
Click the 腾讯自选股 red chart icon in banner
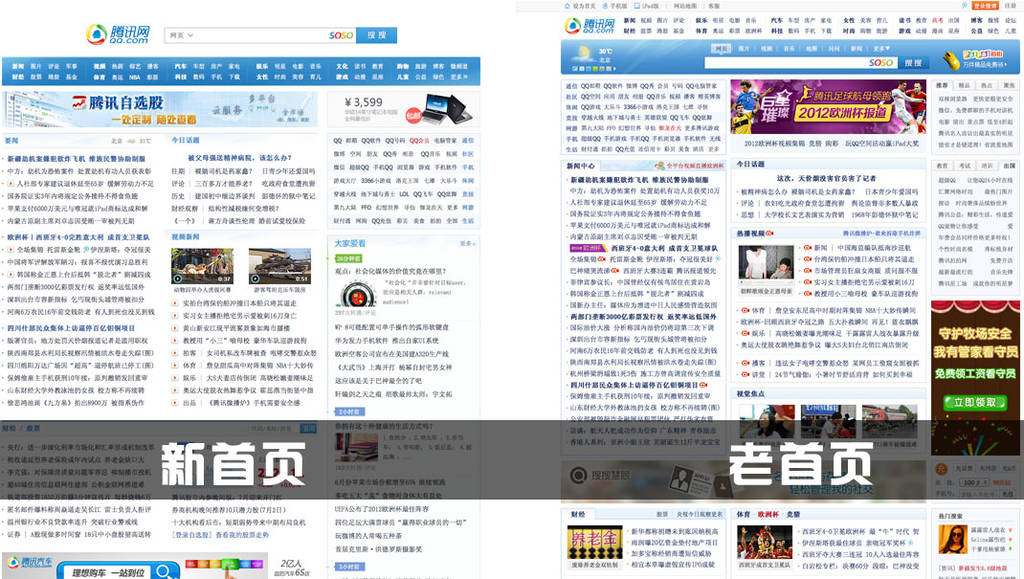[80, 102]
